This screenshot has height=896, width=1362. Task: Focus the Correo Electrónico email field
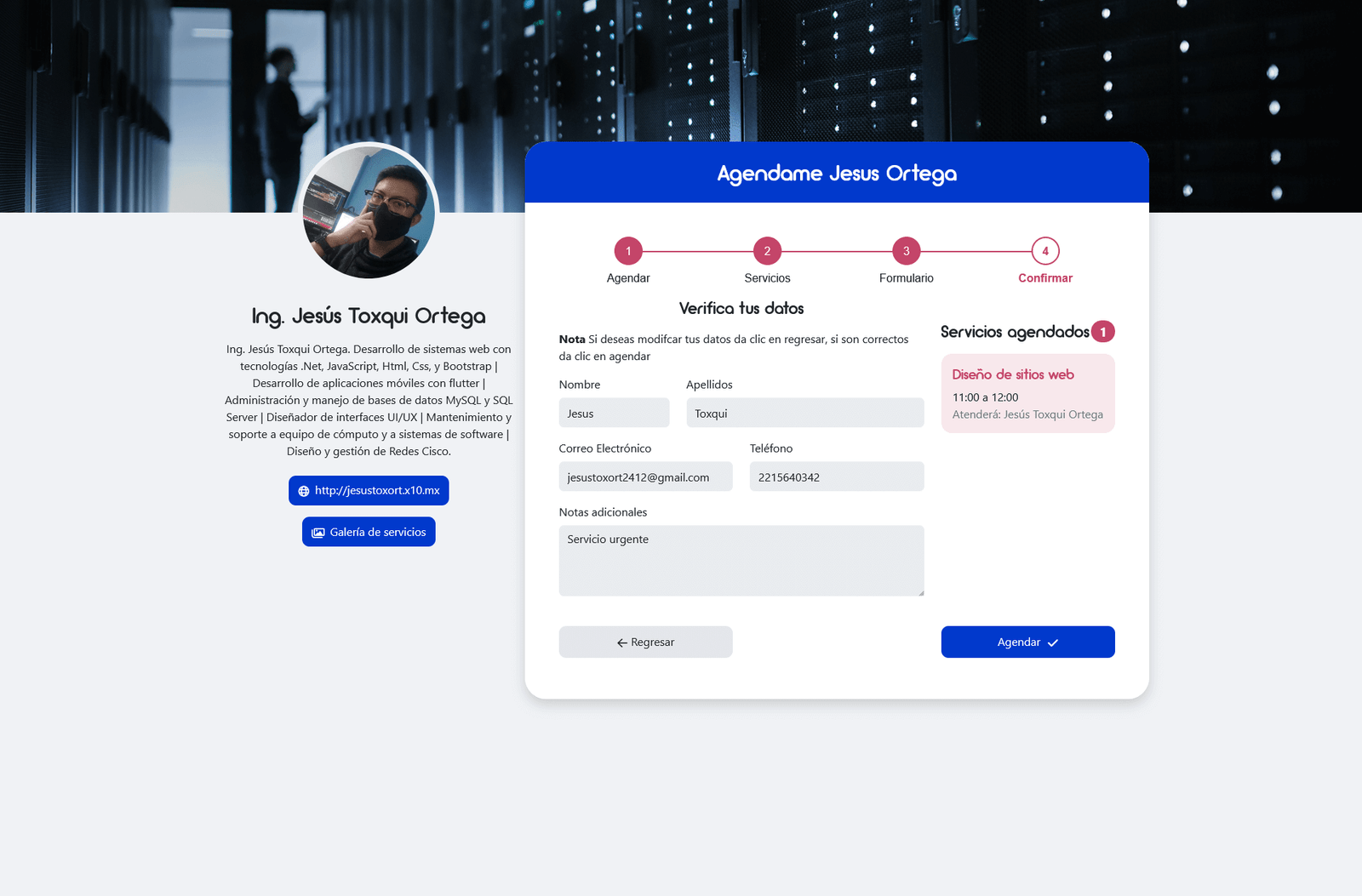(645, 477)
